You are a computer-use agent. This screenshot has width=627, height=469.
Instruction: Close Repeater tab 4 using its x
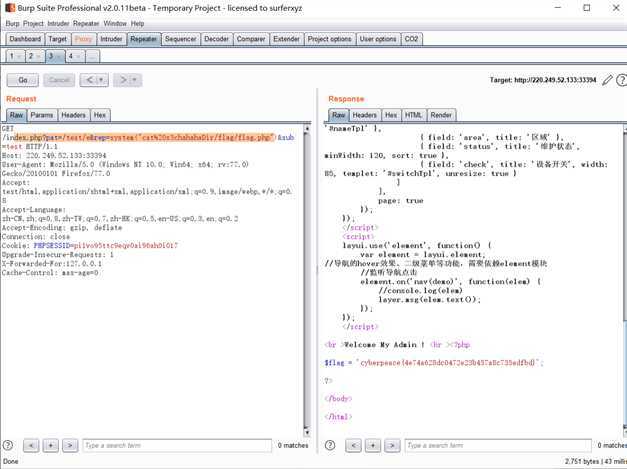(78, 57)
